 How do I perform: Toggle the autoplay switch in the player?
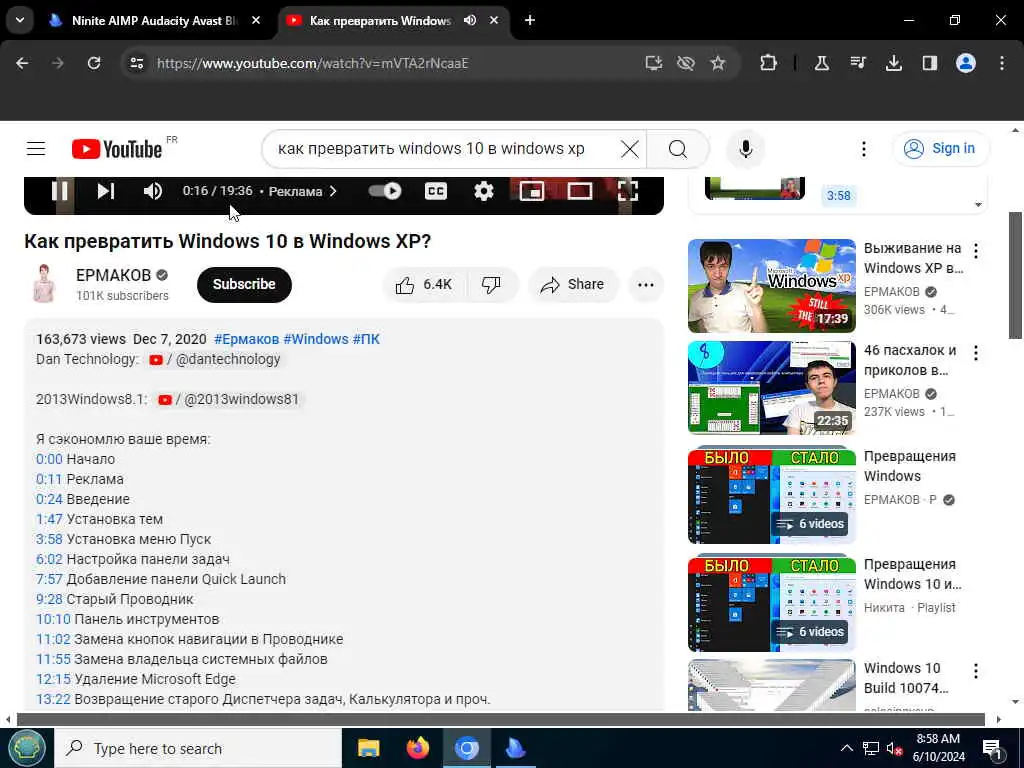pyautogui.click(x=385, y=191)
